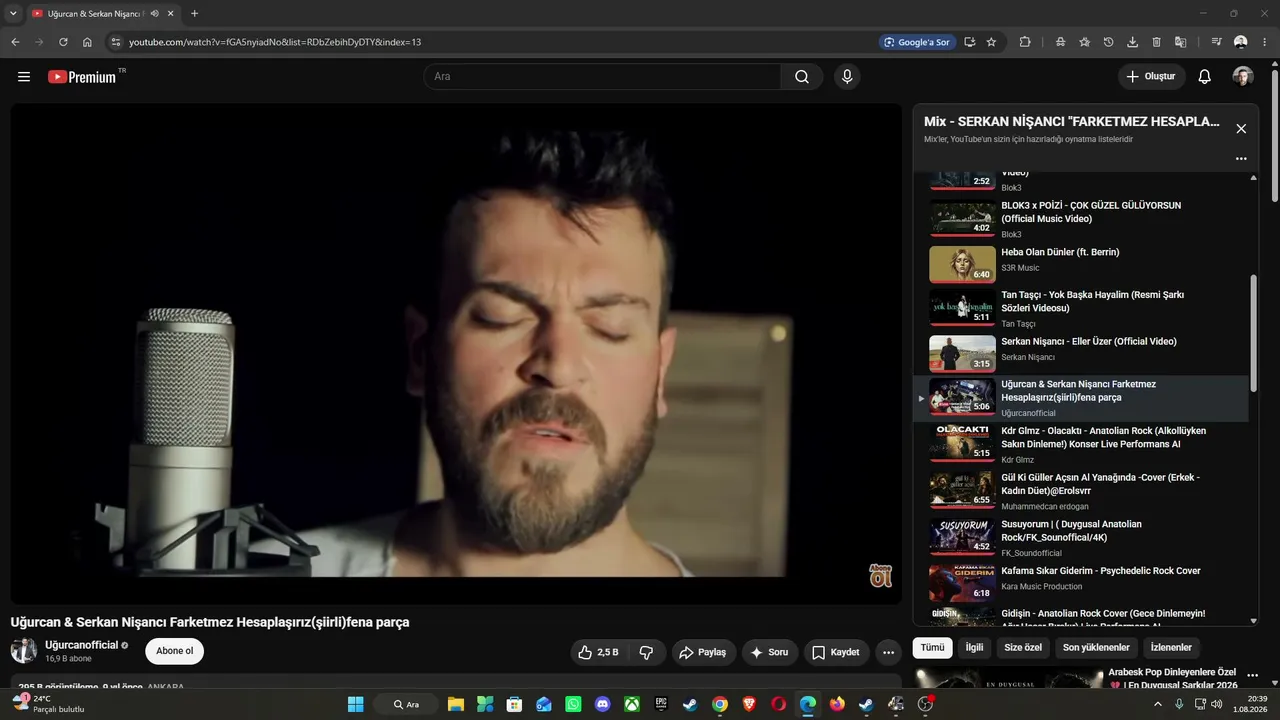Open browser history clock icon

click(x=1108, y=42)
